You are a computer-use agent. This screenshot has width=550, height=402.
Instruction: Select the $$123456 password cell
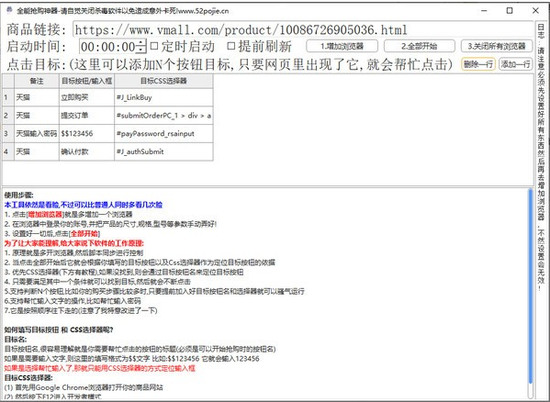[87, 134]
